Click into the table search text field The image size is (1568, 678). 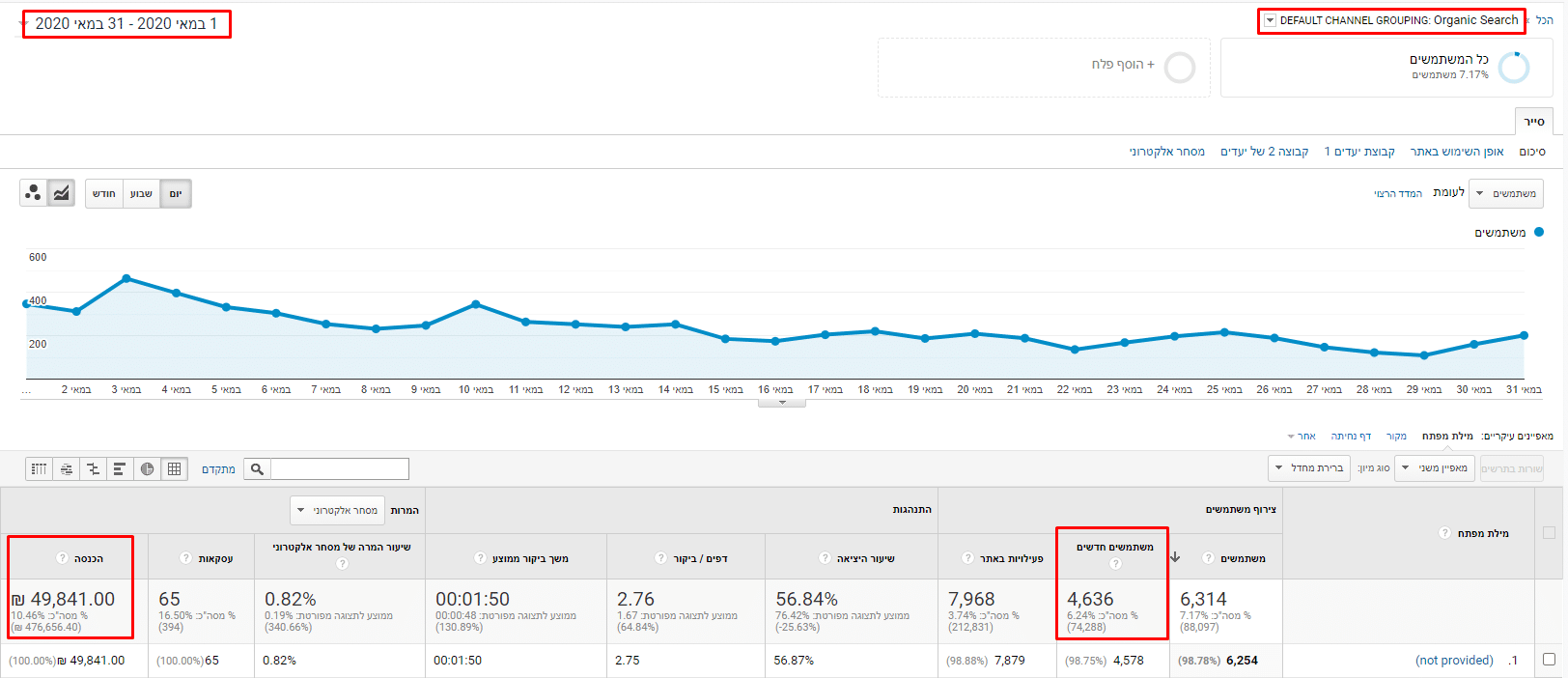339,469
